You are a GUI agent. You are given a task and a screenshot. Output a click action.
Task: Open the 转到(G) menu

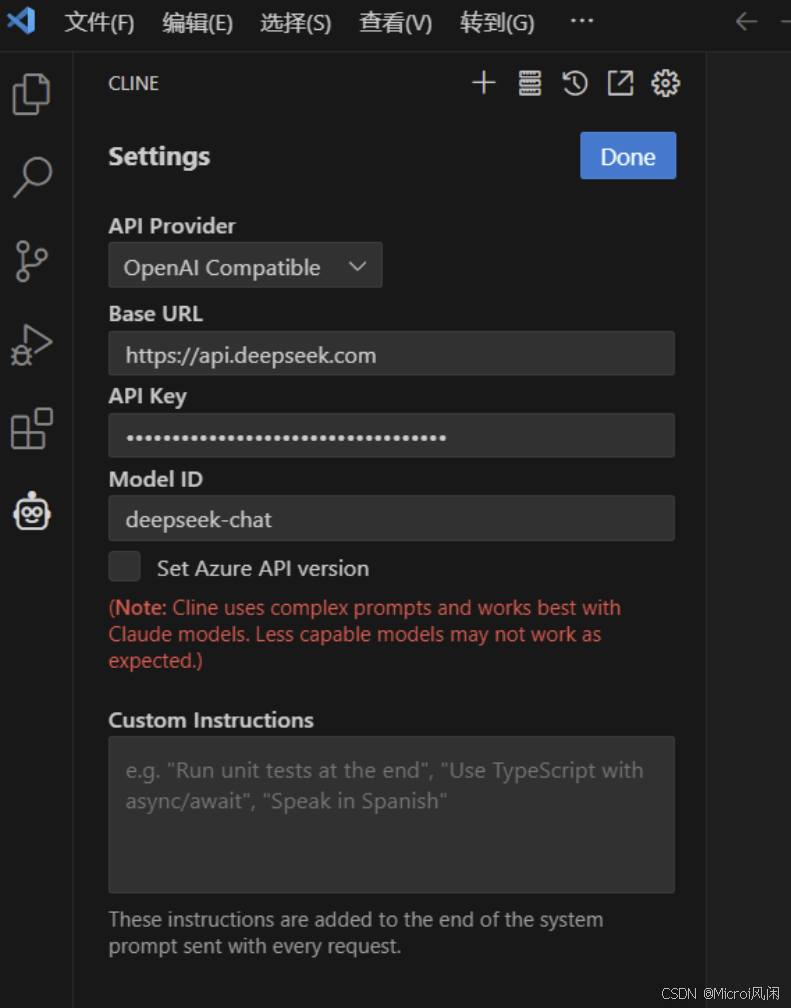click(497, 22)
